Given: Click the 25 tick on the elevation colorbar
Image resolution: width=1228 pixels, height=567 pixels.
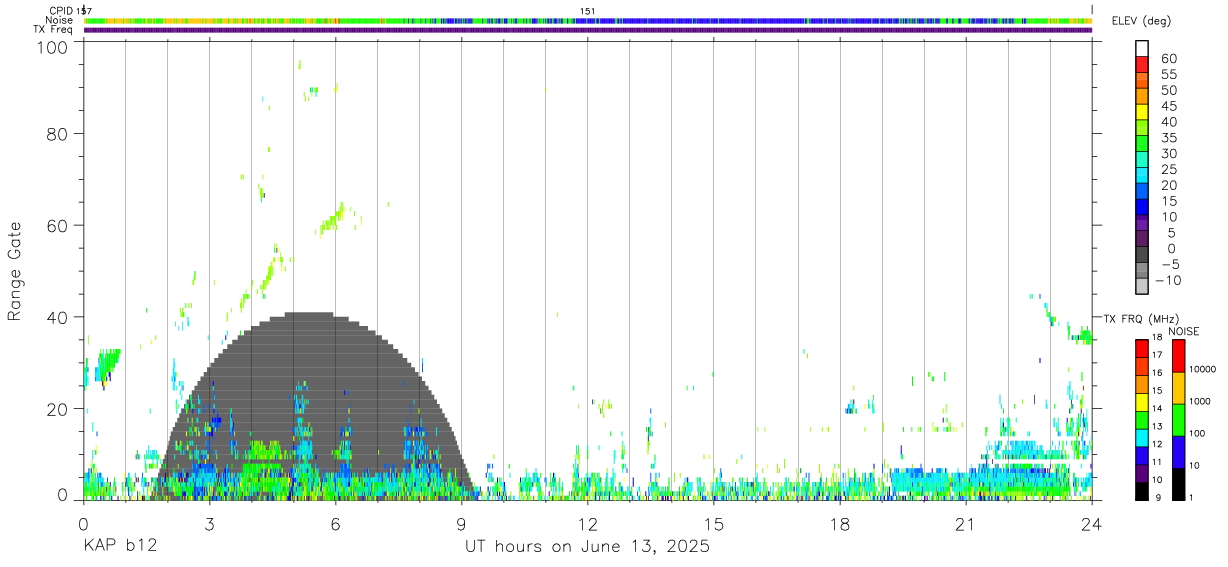Looking at the screenshot, I should [1169, 170].
